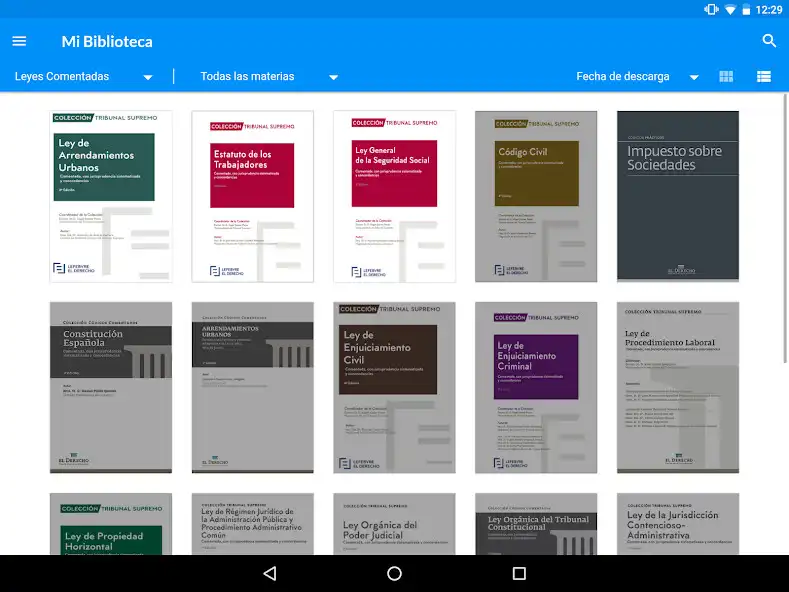789x592 pixels.
Task: Open Ley de Enjuiciamiento Criminal cover
Action: point(536,387)
